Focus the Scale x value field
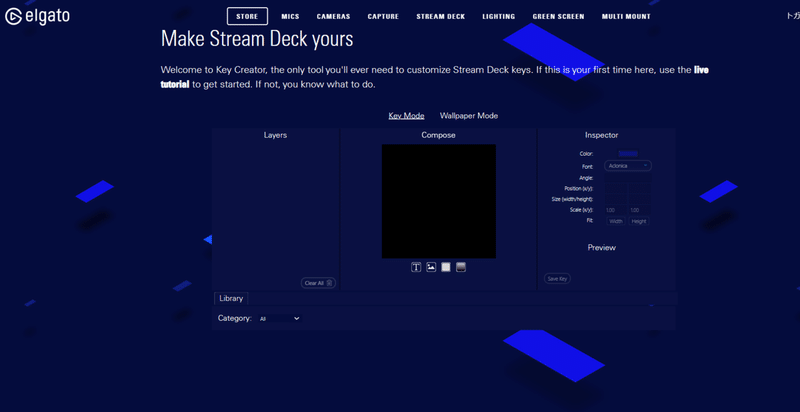The height and width of the screenshot is (412, 800). (616, 210)
